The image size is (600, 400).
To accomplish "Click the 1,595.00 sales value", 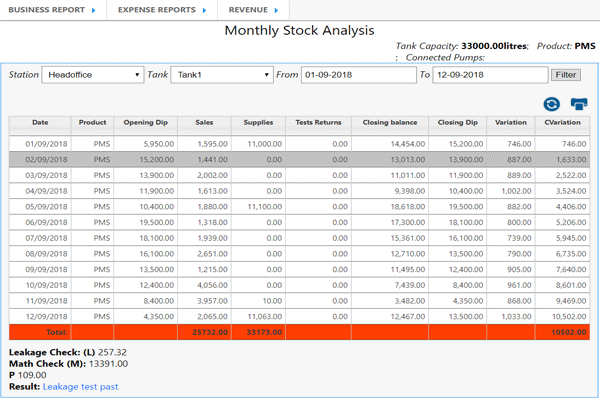I will (213, 144).
